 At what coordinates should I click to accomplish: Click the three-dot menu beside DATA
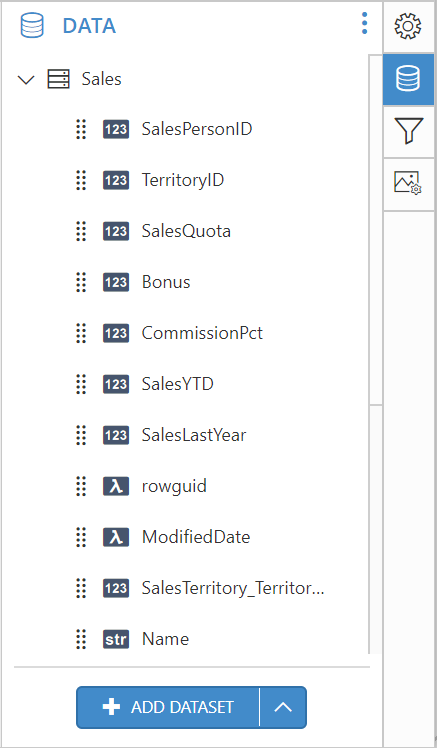364,23
